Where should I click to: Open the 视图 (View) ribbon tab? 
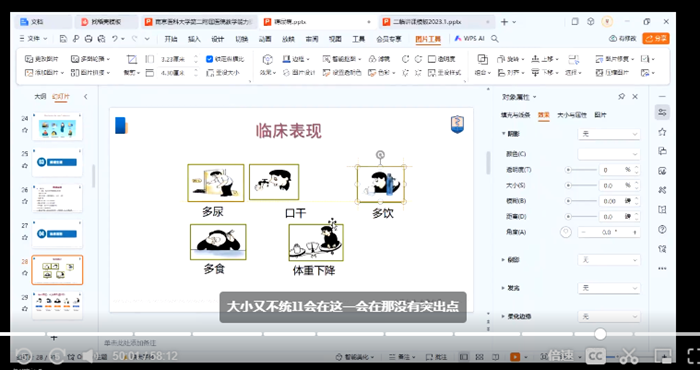(335, 39)
